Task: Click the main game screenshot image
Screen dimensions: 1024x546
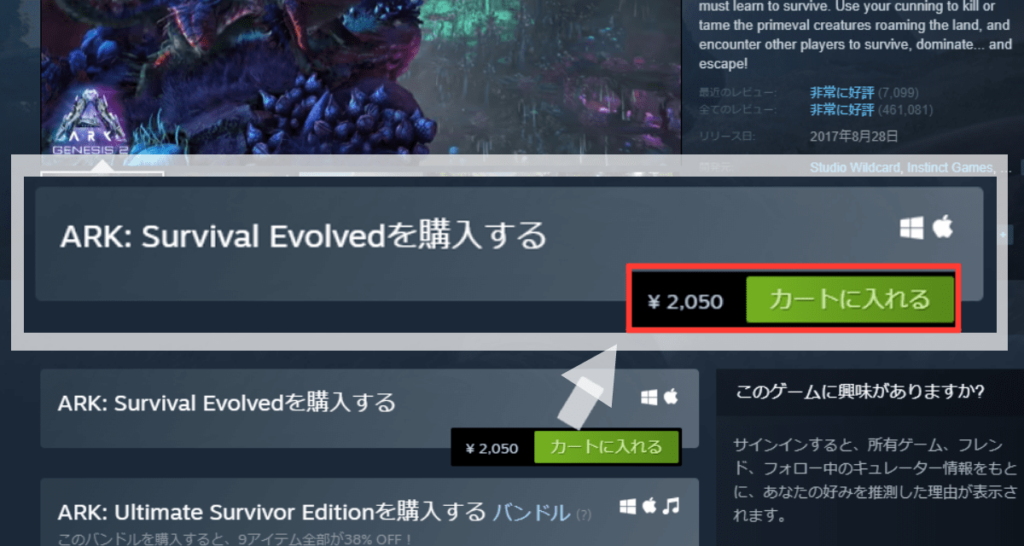Action: tap(361, 77)
